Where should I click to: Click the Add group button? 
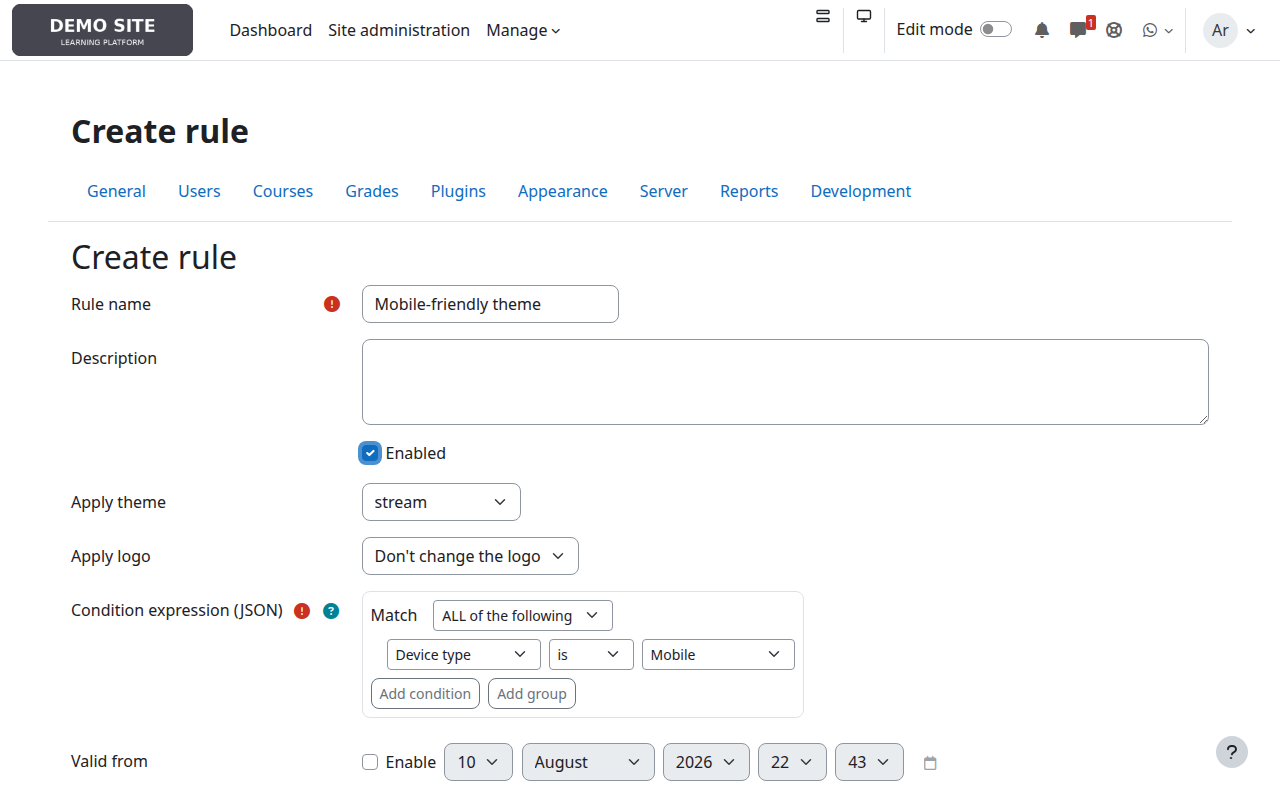(x=532, y=694)
